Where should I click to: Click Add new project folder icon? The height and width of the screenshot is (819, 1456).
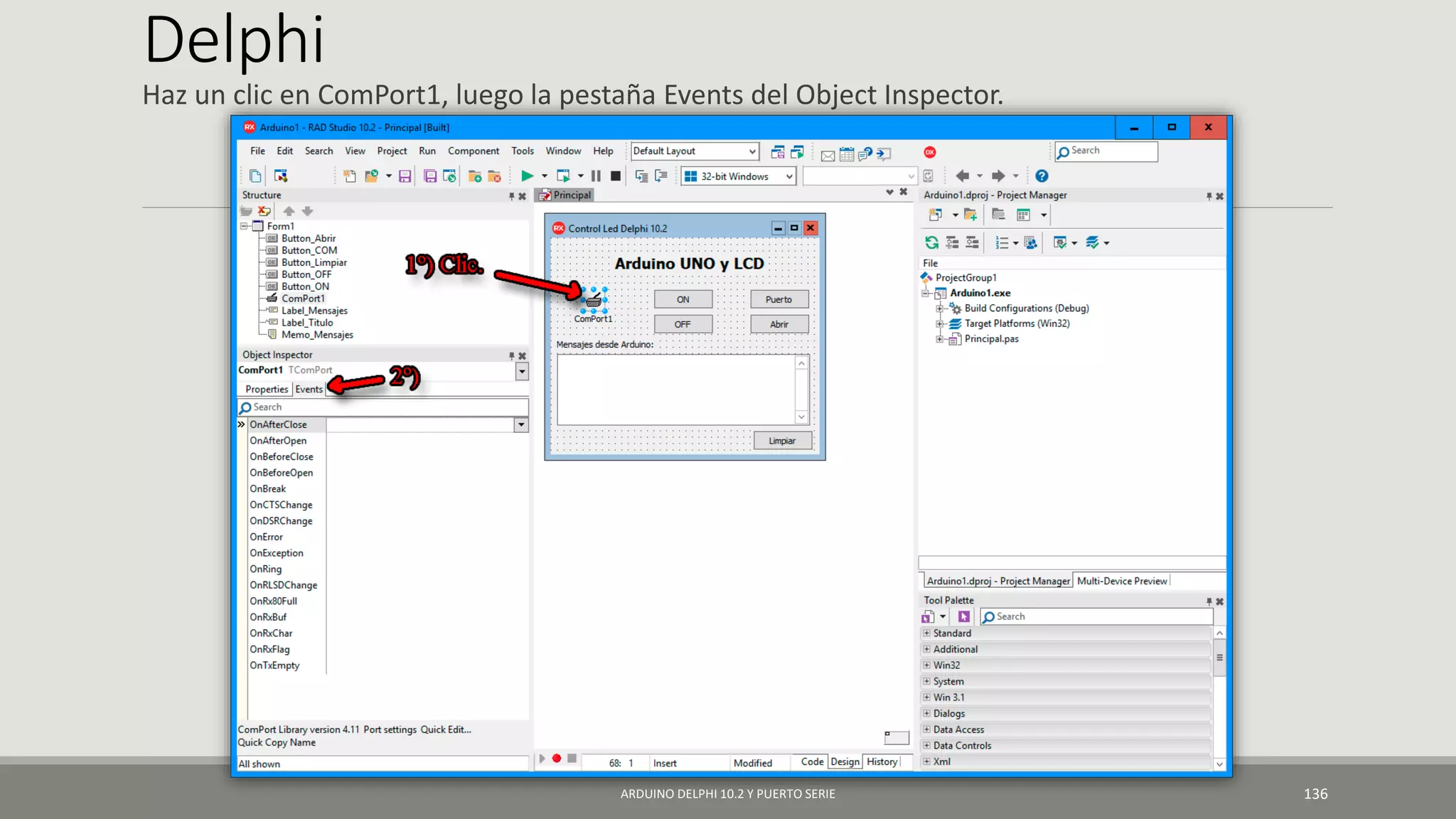pyautogui.click(x=970, y=215)
